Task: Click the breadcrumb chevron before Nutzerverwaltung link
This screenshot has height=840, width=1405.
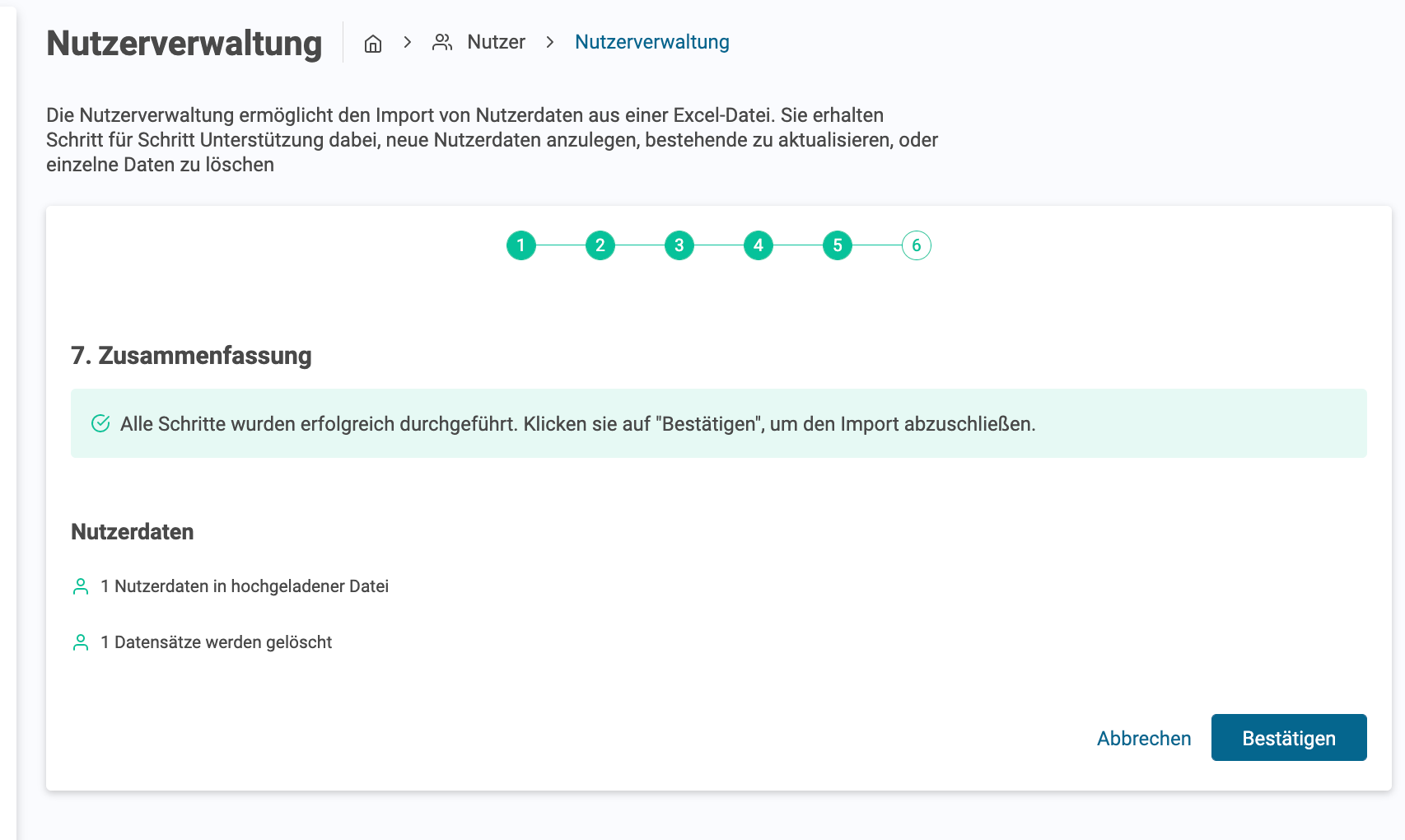Action: (x=550, y=42)
